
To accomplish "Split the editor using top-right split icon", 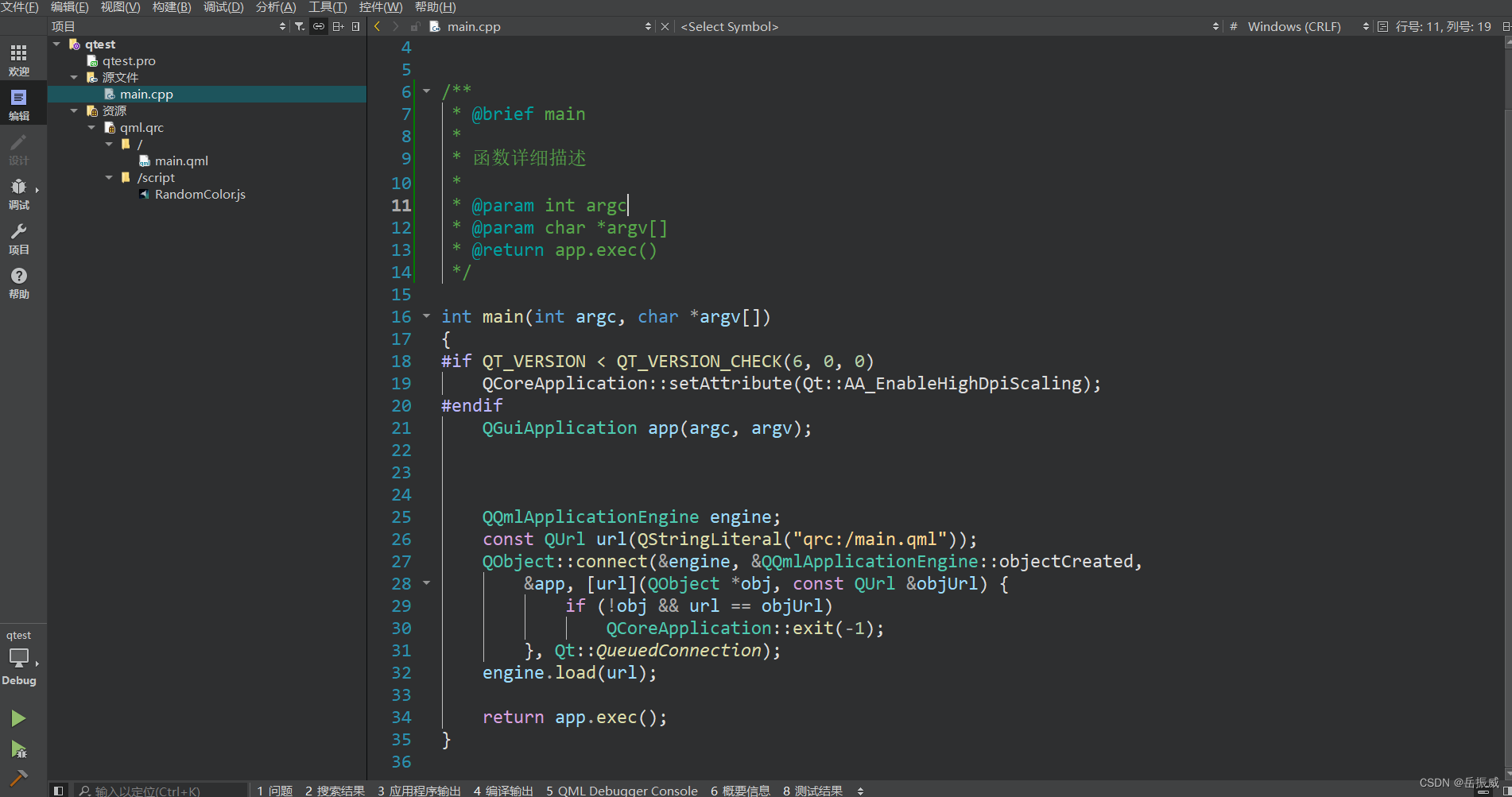I will click(x=1506, y=26).
